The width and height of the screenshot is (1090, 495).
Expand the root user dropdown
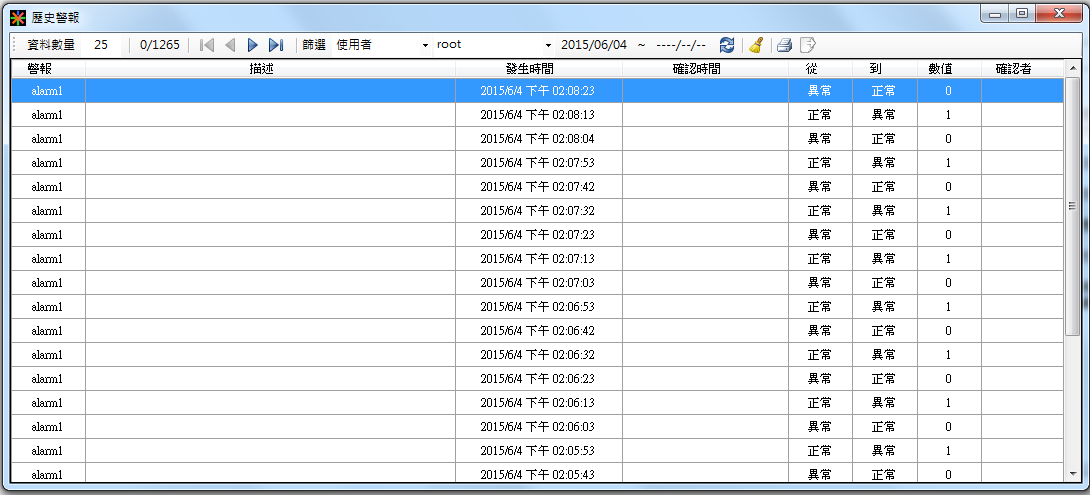[x=548, y=45]
